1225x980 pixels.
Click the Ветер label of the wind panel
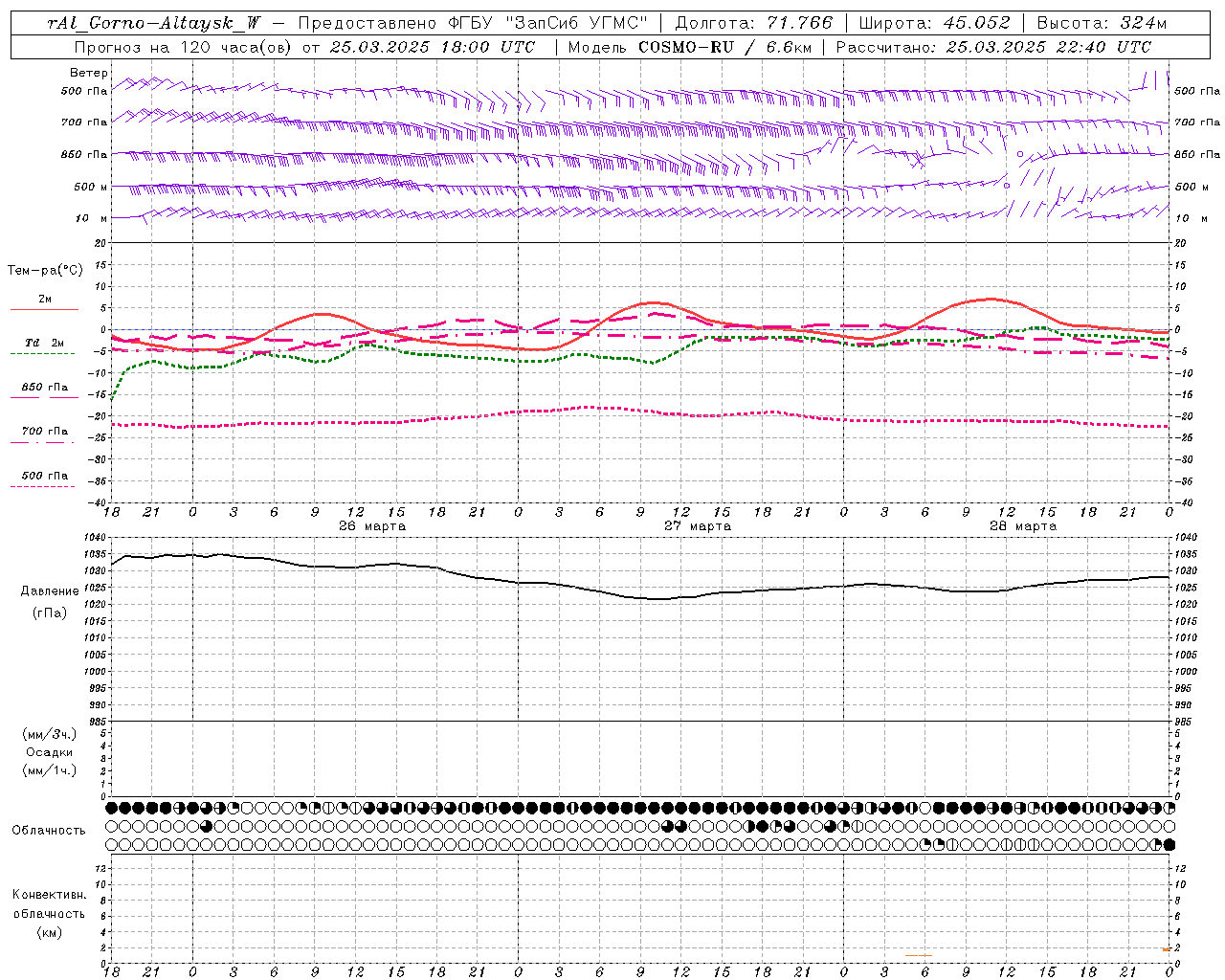pyautogui.click(x=89, y=73)
